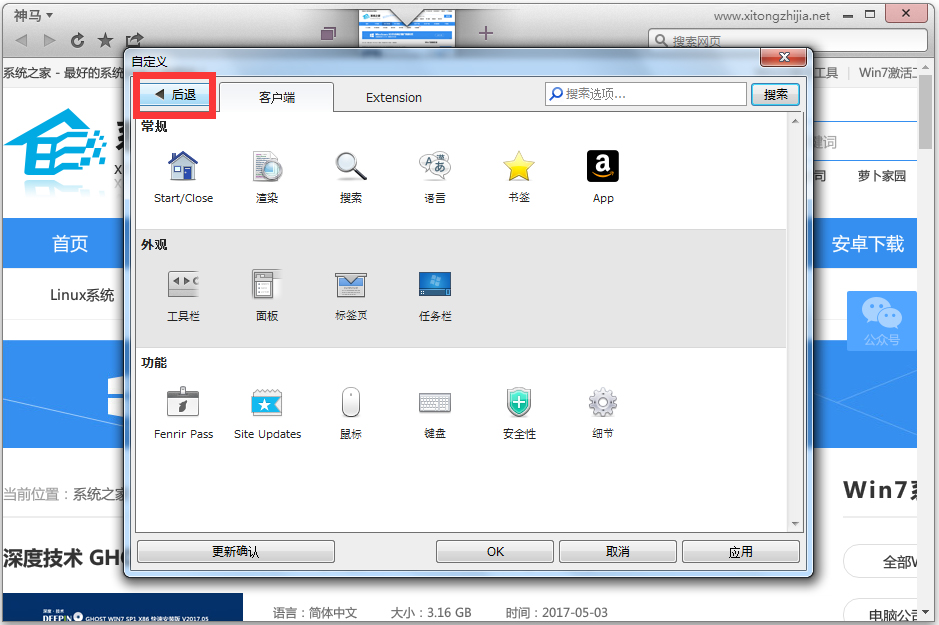Open the Amazon App settings icon

tap(602, 166)
